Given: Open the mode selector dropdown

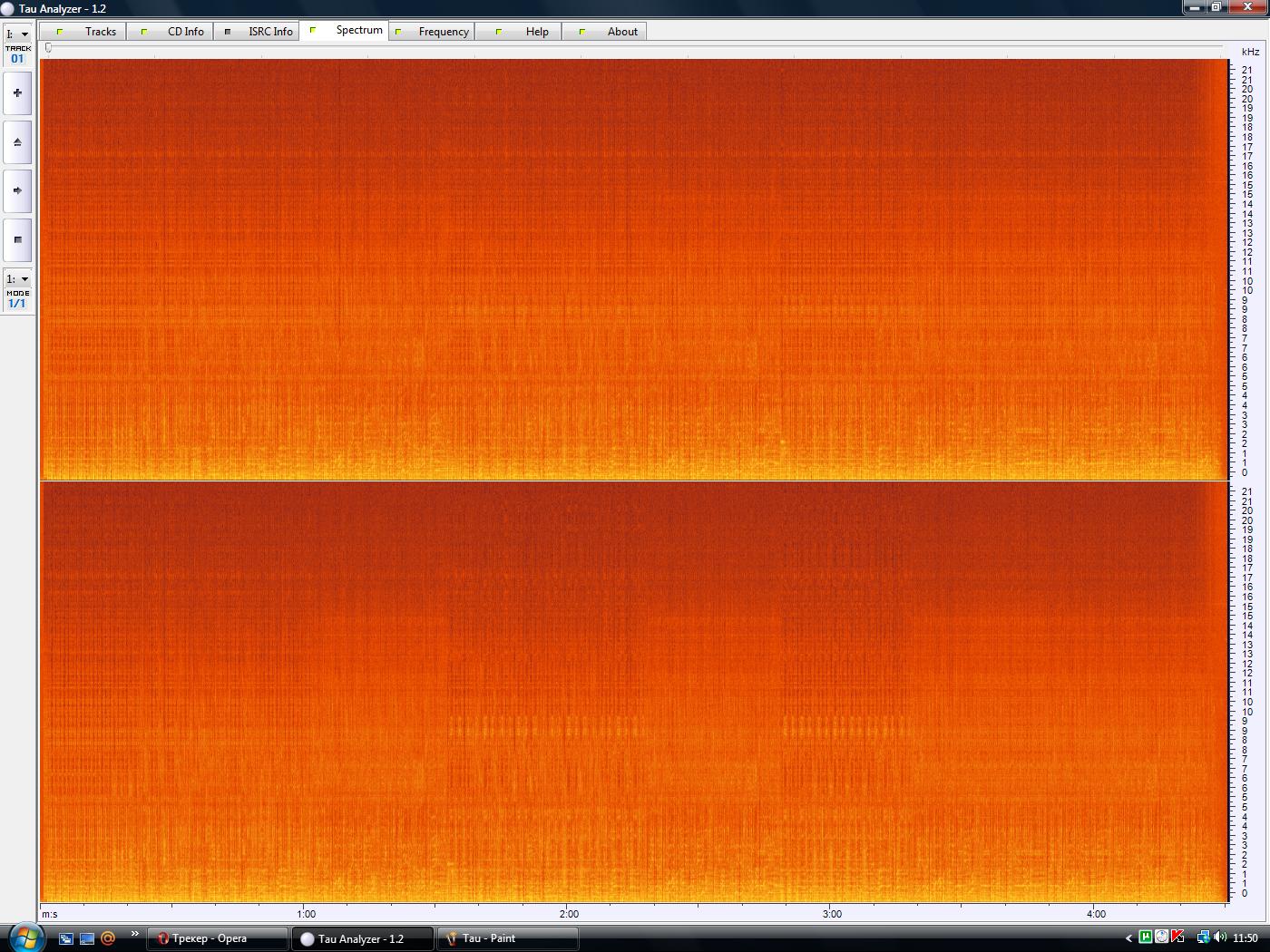Looking at the screenshot, I should [17, 279].
